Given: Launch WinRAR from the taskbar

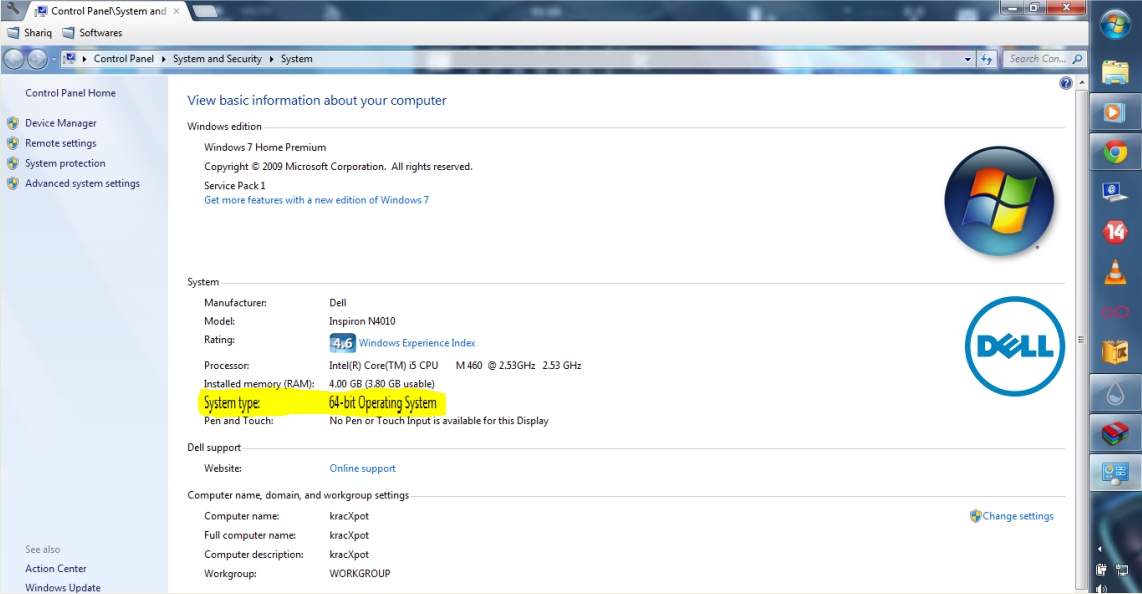Looking at the screenshot, I should coord(1115,434).
